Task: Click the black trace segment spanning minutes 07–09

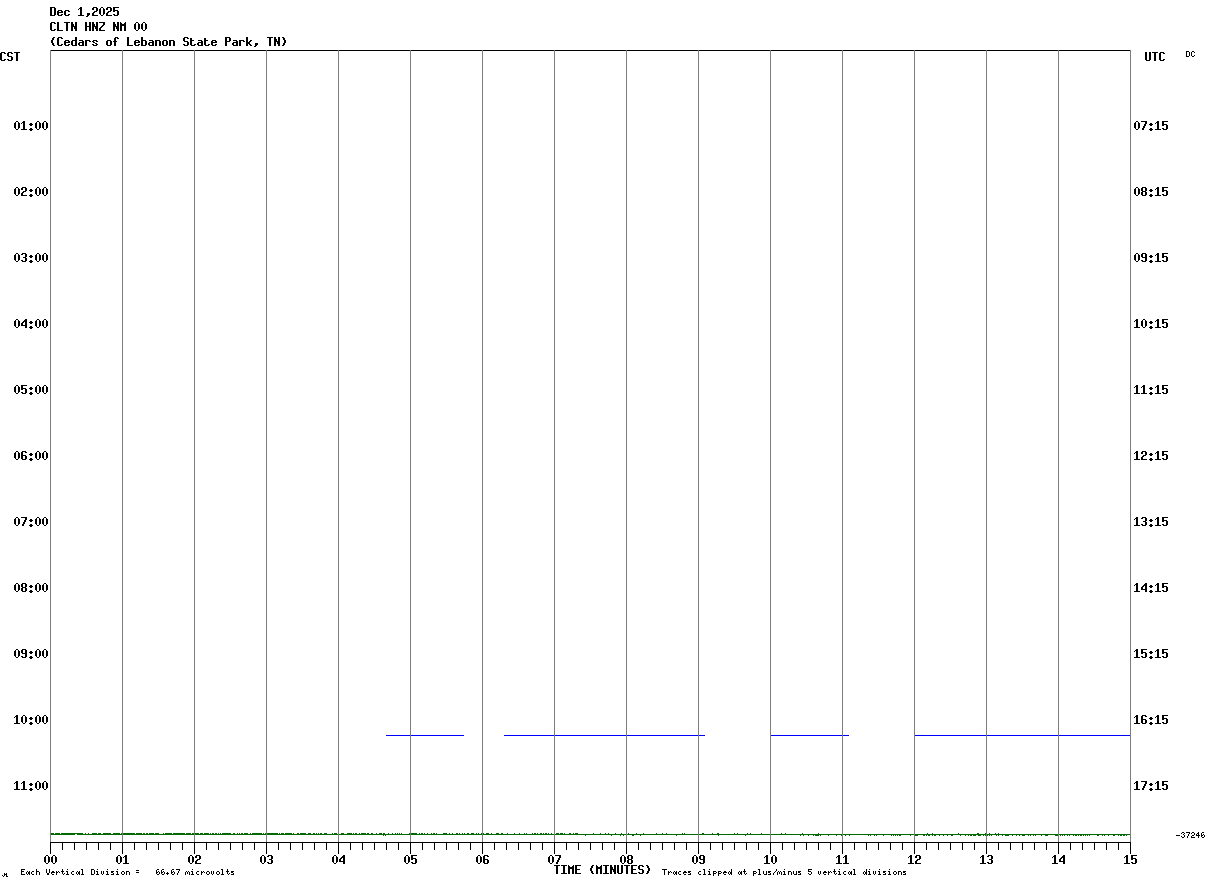Action: pyautogui.click(x=604, y=735)
